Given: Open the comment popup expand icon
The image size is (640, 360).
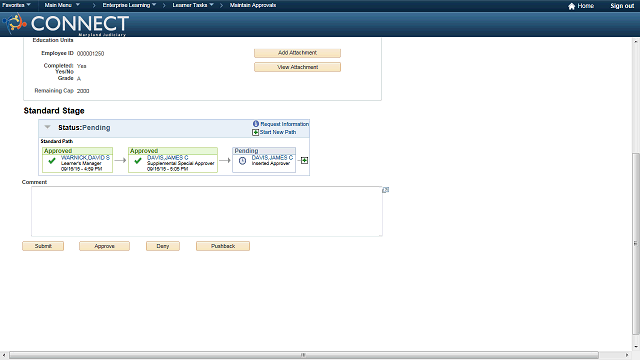Looking at the screenshot, I should pos(386,190).
